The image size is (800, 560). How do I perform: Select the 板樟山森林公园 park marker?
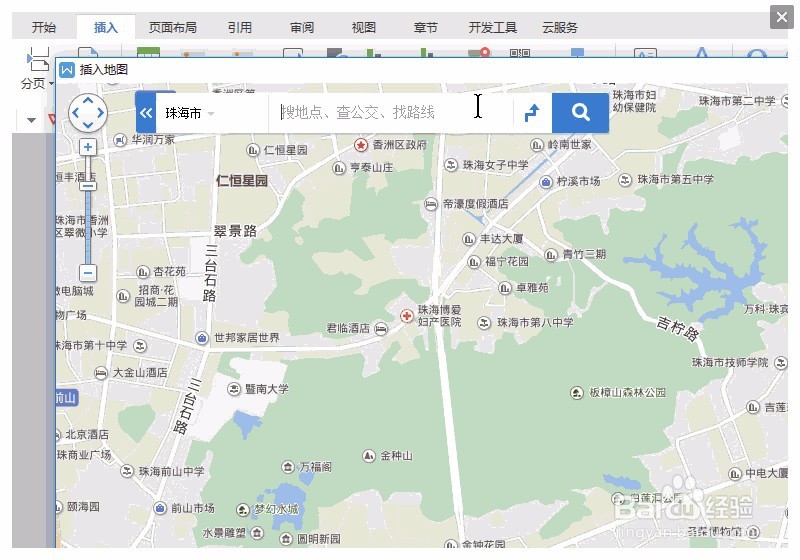(x=577, y=393)
